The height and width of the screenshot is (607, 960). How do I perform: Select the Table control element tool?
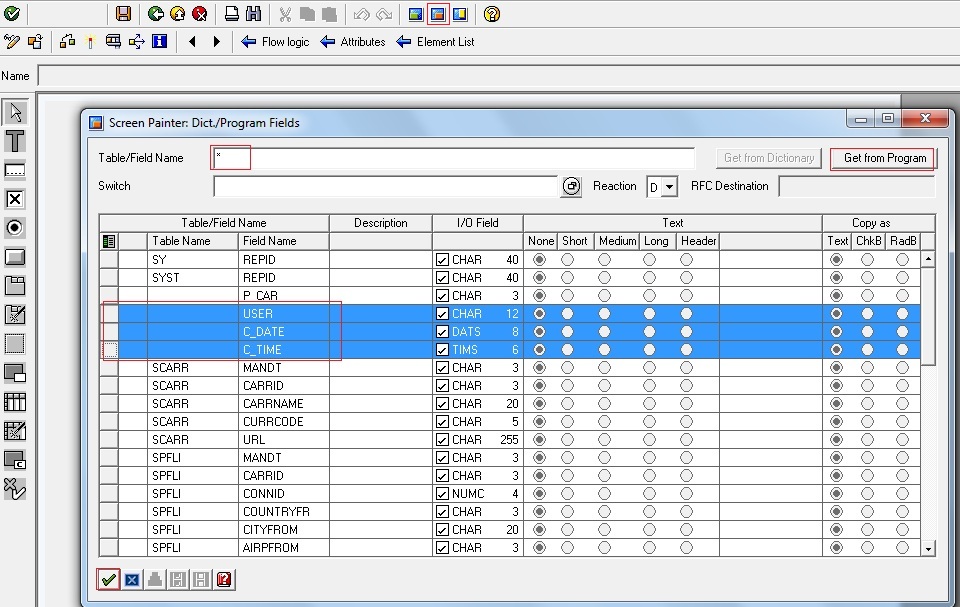point(14,401)
